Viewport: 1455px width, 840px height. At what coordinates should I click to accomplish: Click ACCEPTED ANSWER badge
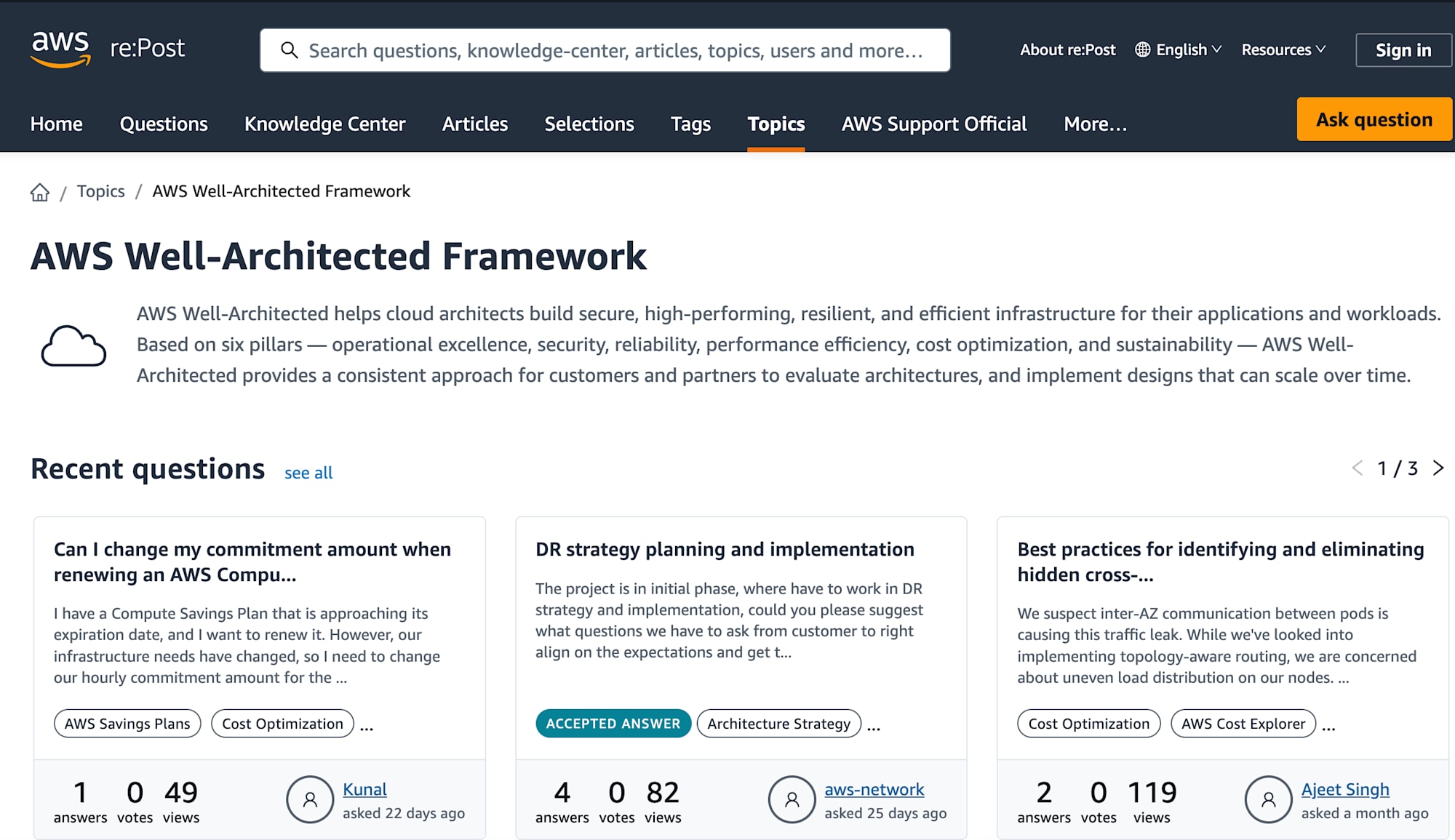click(x=613, y=724)
